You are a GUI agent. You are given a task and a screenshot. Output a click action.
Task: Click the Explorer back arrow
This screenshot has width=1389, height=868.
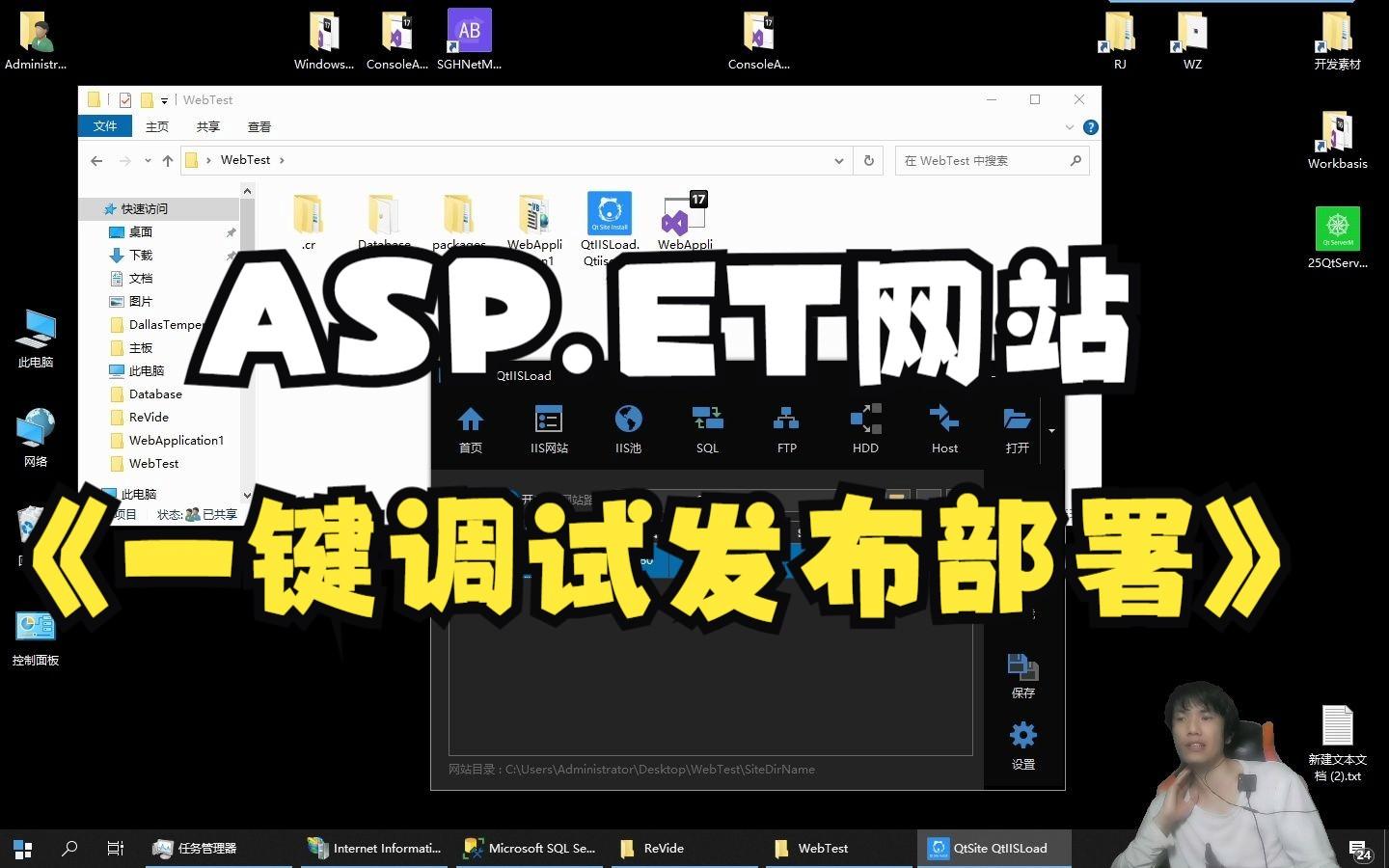tap(96, 161)
